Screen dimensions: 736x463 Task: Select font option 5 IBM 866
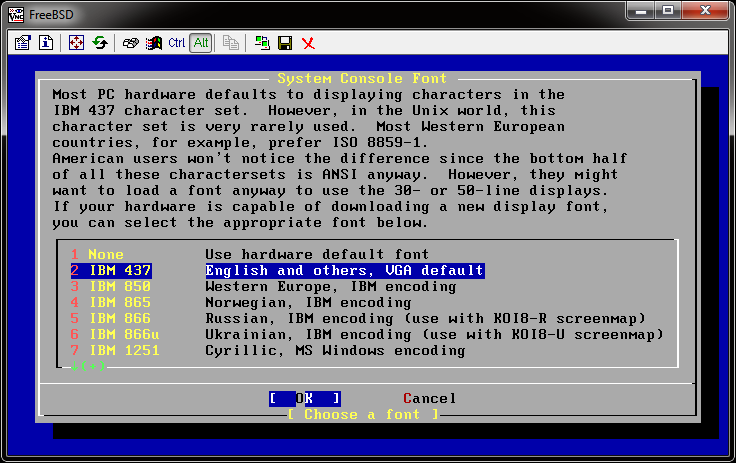(x=111, y=318)
